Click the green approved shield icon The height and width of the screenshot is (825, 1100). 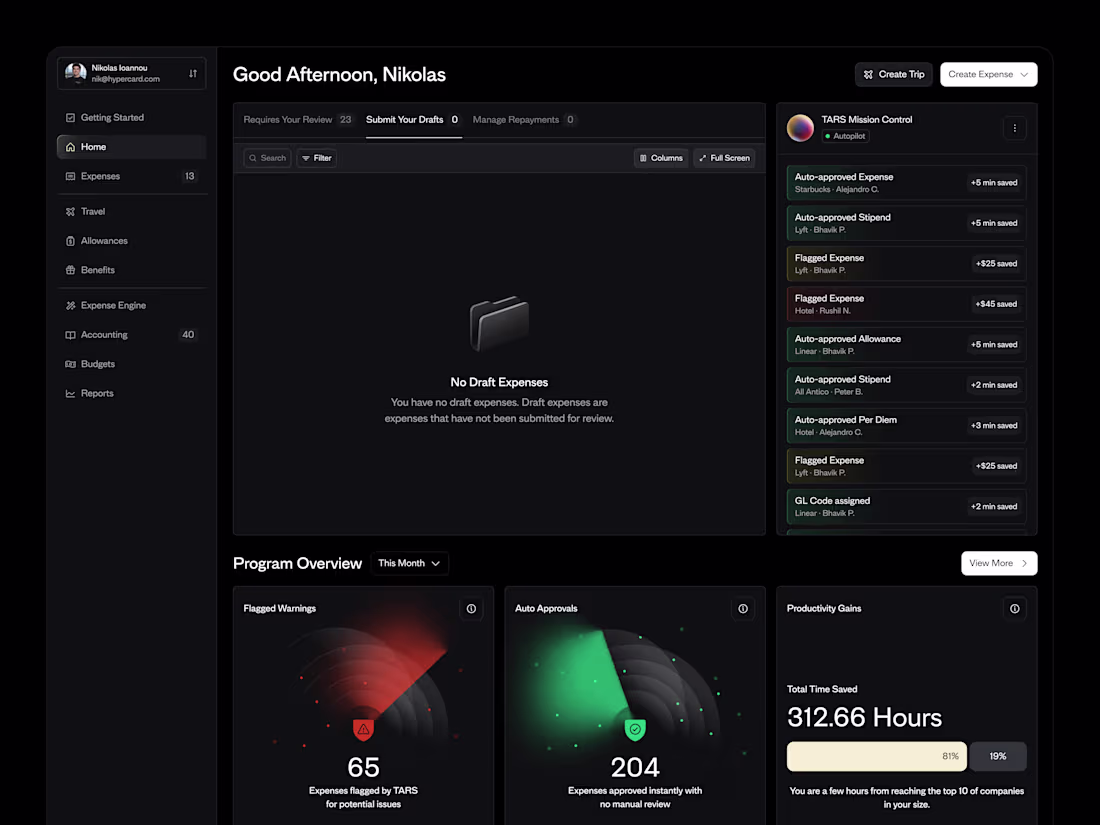click(x=635, y=730)
